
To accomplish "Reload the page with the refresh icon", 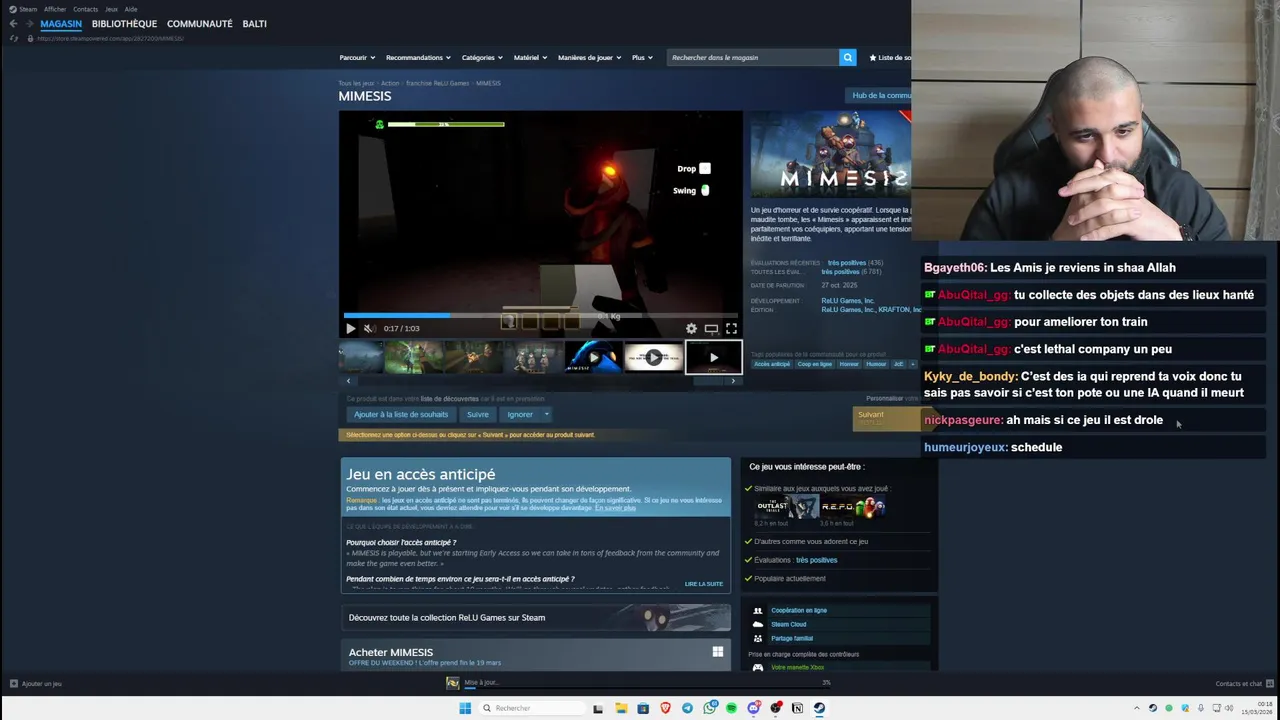I will pos(13,38).
